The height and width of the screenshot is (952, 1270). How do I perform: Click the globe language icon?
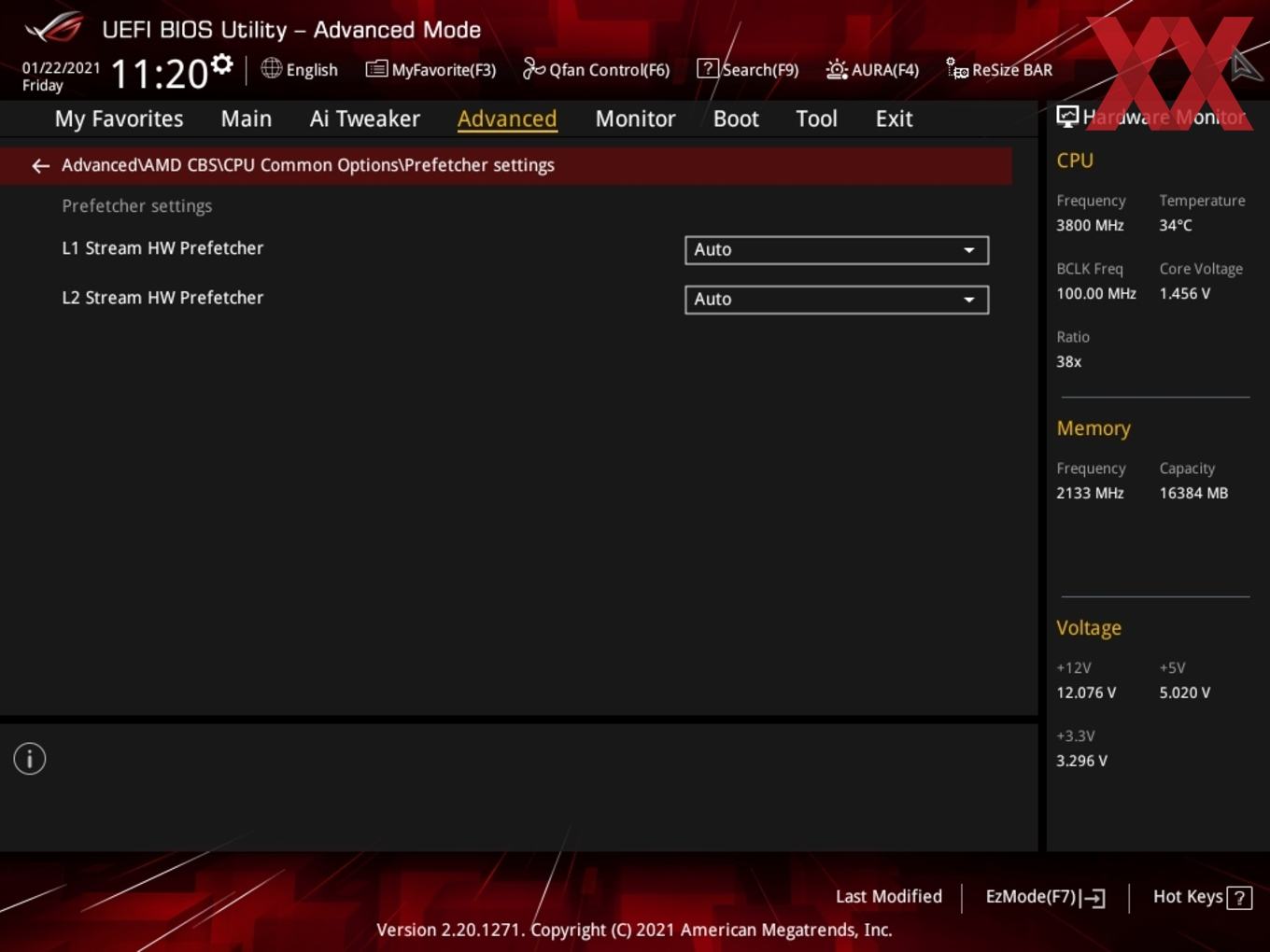[x=271, y=68]
